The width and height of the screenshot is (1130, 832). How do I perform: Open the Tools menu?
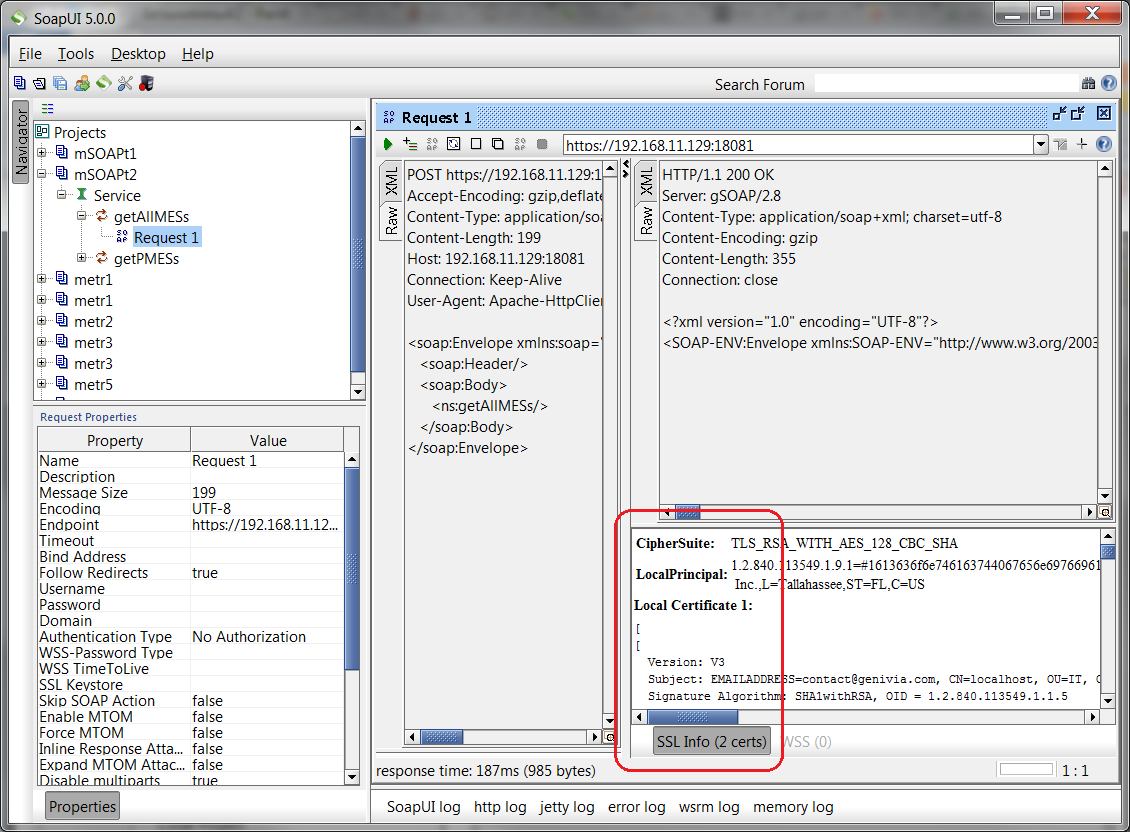[x=76, y=54]
